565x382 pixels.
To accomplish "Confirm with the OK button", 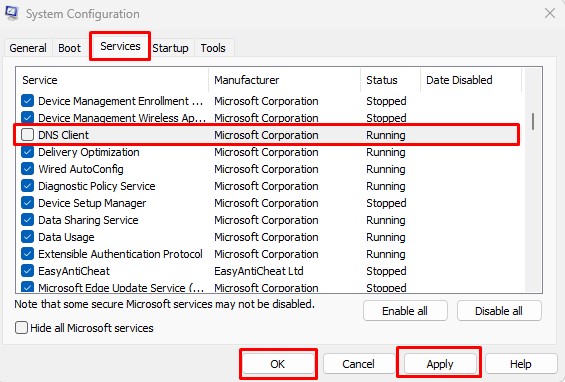I will [278, 364].
